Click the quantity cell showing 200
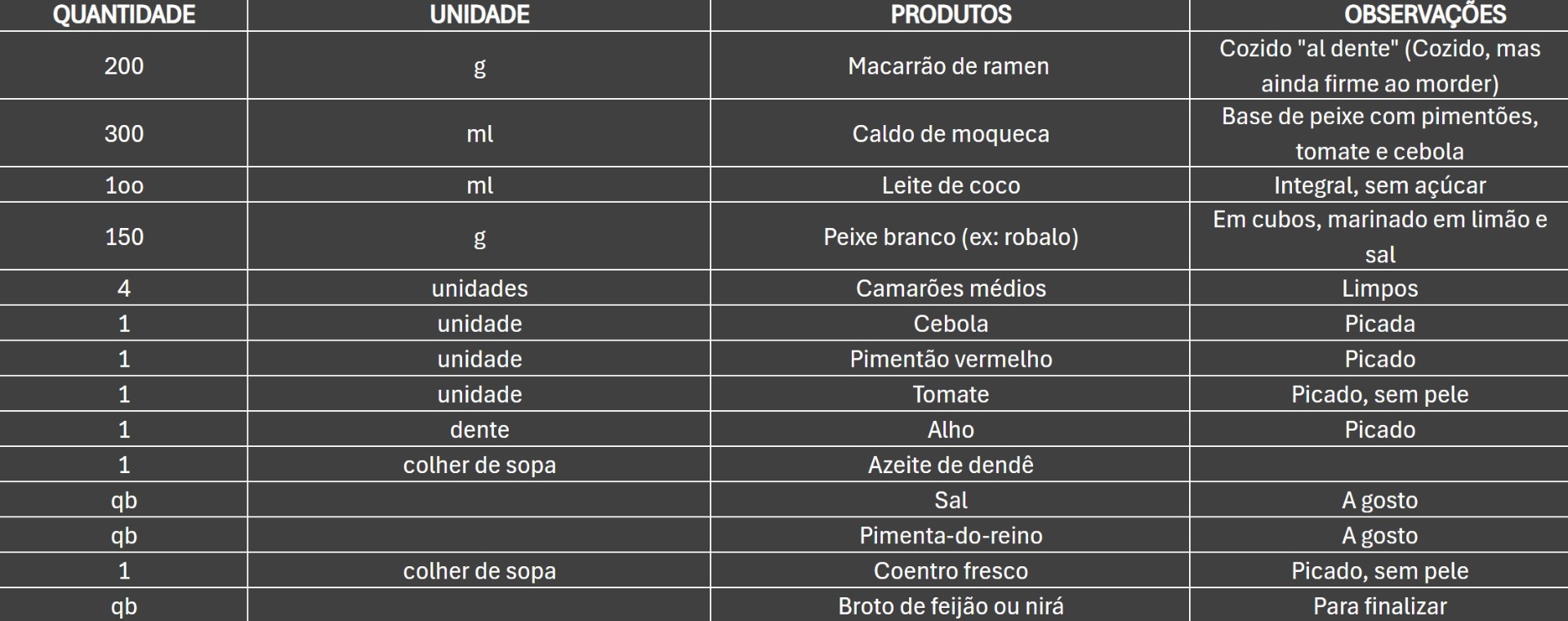This screenshot has height=621, width=1568. tap(123, 65)
